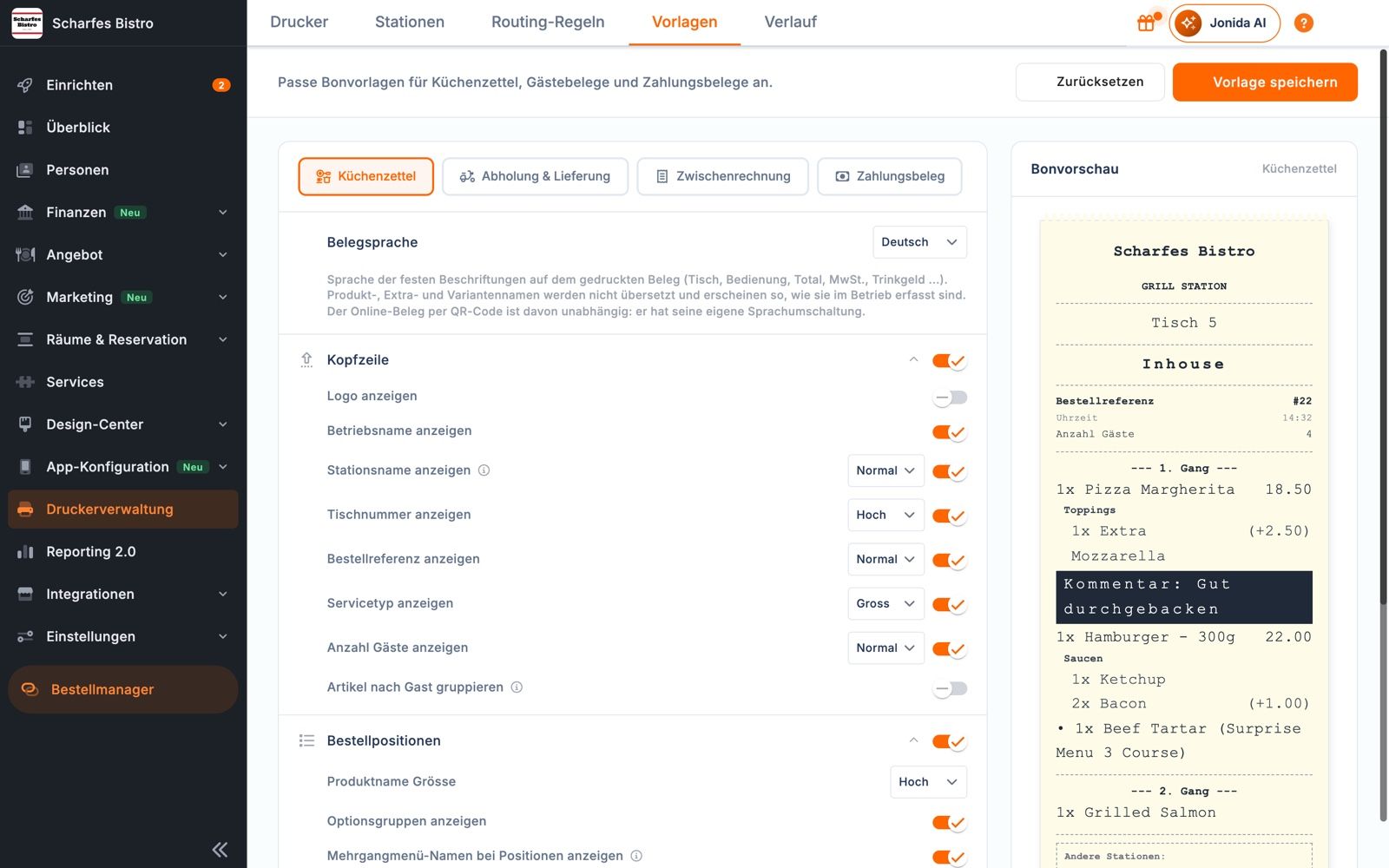The image size is (1389, 868).
Task: Collapse sidebar with double chevron icon
Action: 220,849
